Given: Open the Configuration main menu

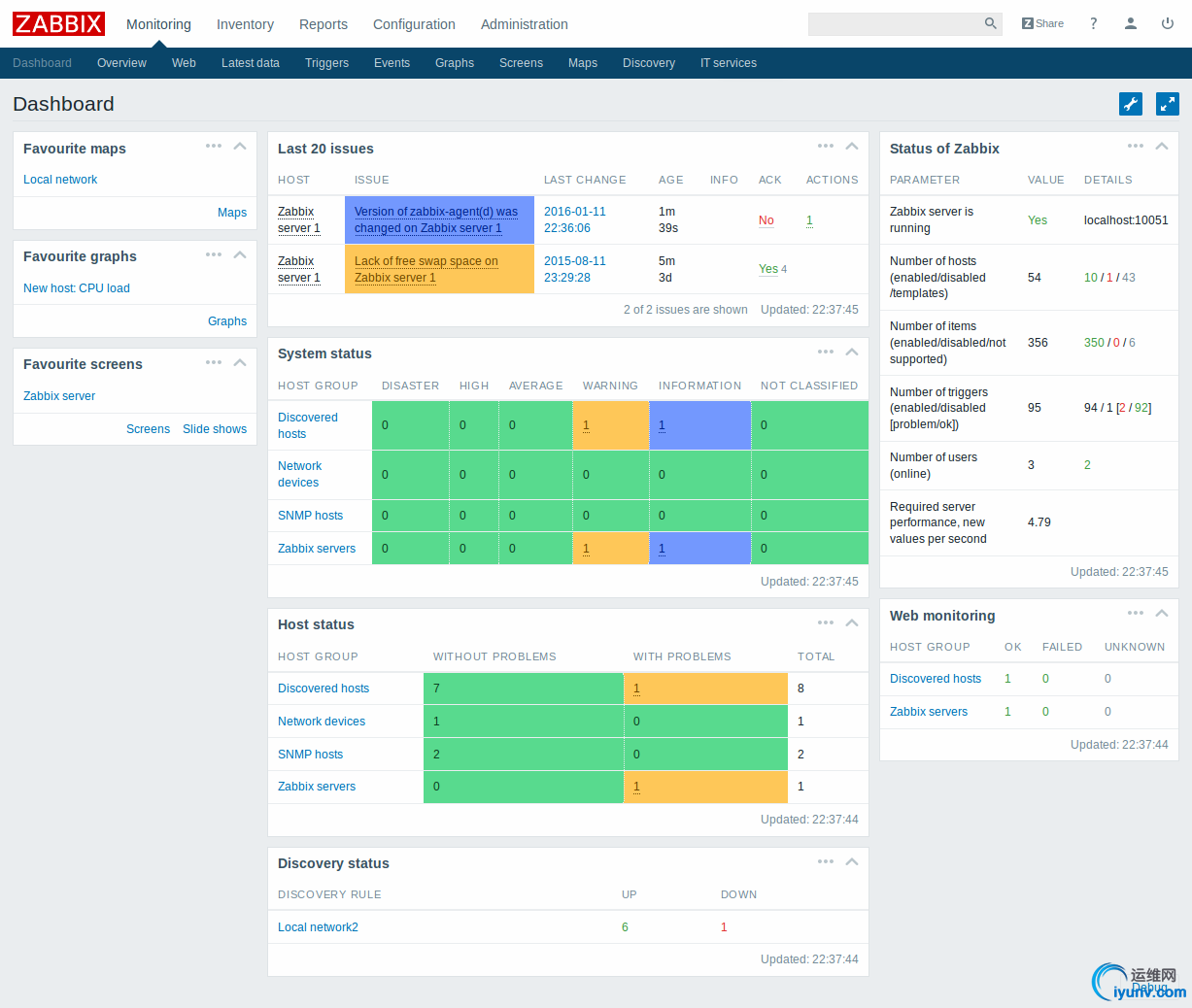Looking at the screenshot, I should [414, 24].
